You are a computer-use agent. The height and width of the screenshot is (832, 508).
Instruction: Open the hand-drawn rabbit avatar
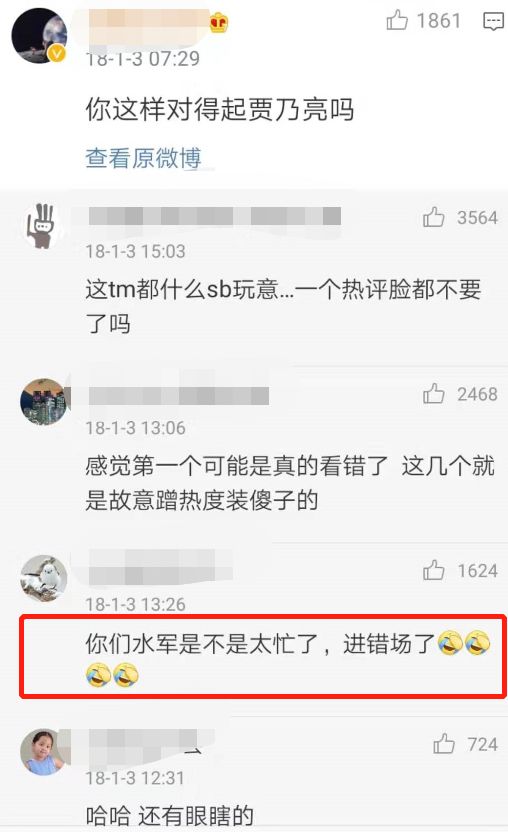[x=44, y=226]
